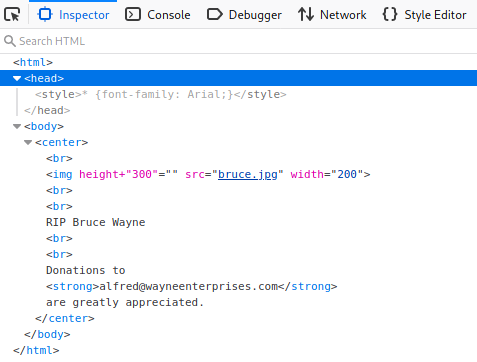The image size is (477, 362).
Task: Click the Style Editor braces icon
Action: click(390, 14)
